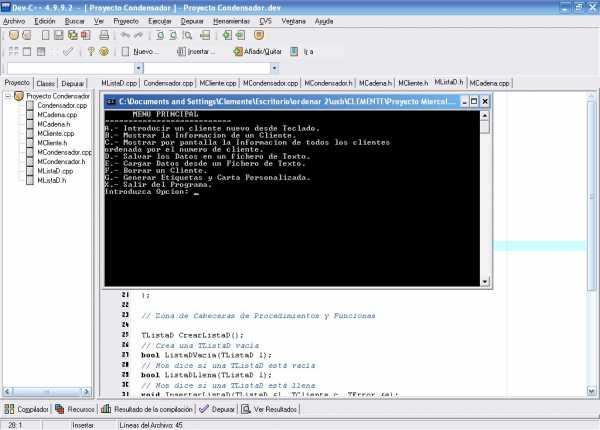Screen dimensions: 600x430
Task: Open the second function selector dropdown
Action: tap(274, 68)
